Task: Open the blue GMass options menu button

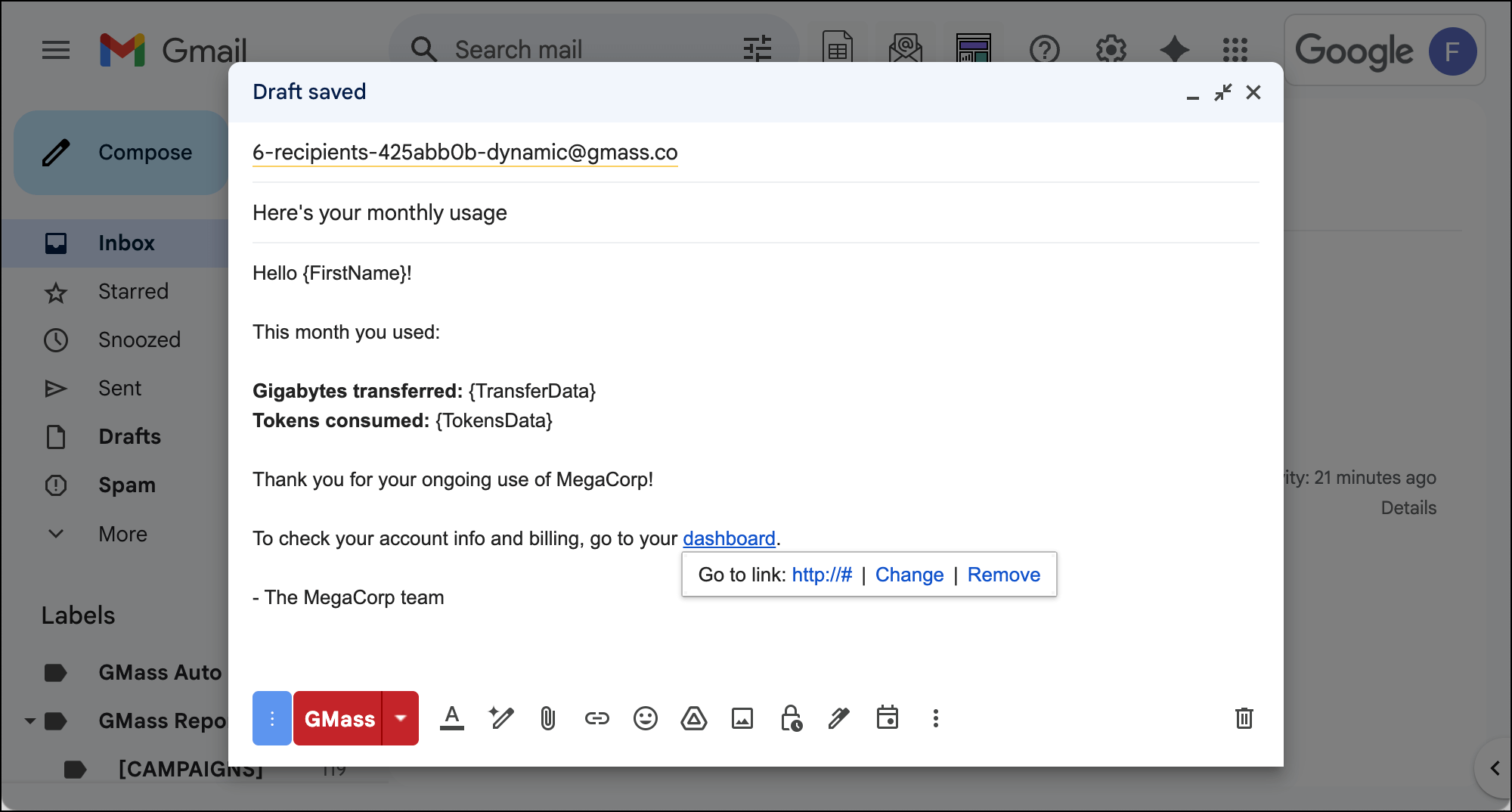Action: [272, 718]
